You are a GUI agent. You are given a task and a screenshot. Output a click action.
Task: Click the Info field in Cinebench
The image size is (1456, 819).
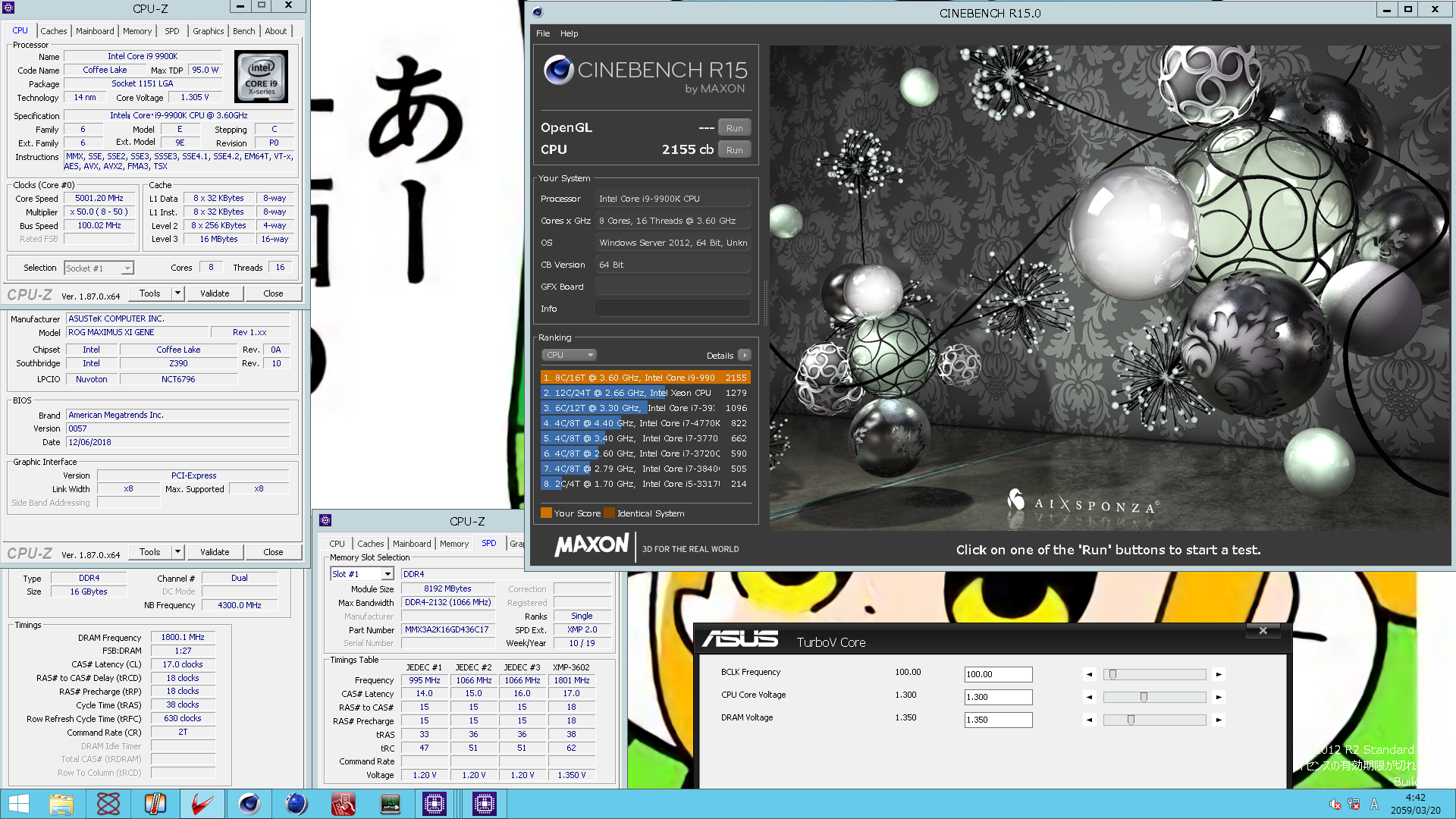coord(673,309)
